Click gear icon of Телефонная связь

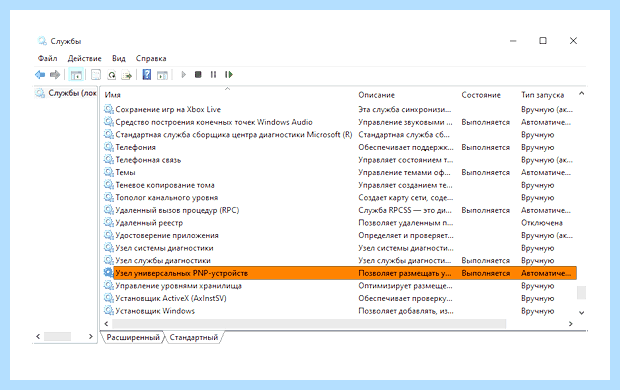[x=109, y=160]
